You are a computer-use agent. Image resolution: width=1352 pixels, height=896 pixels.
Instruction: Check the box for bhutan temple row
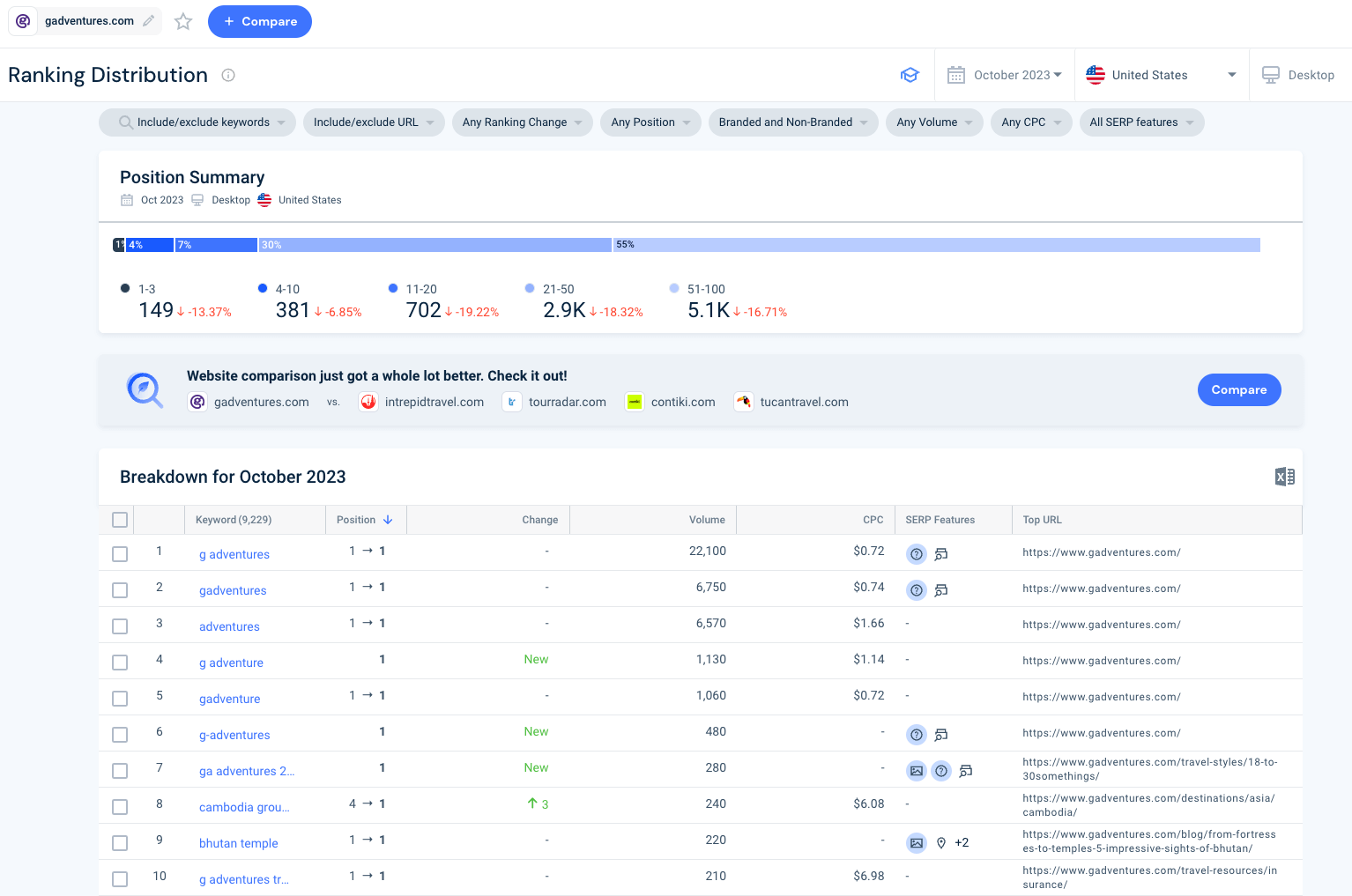[x=120, y=843]
